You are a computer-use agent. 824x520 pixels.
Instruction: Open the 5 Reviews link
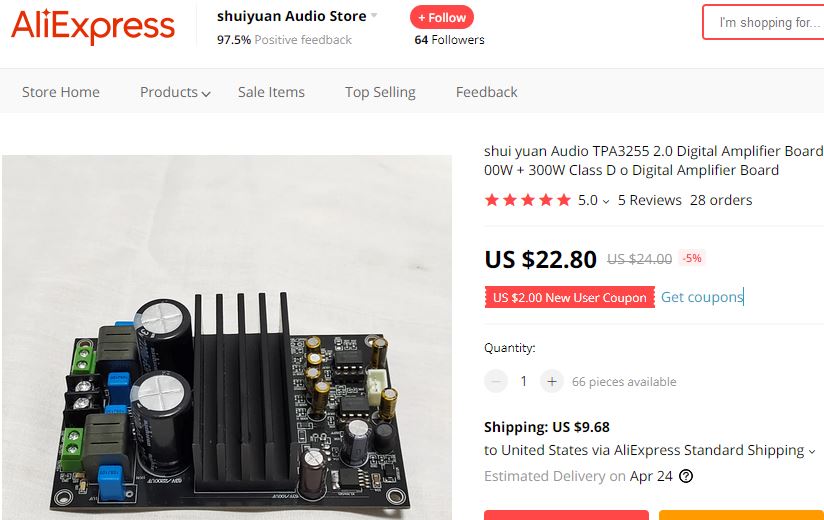pos(650,200)
